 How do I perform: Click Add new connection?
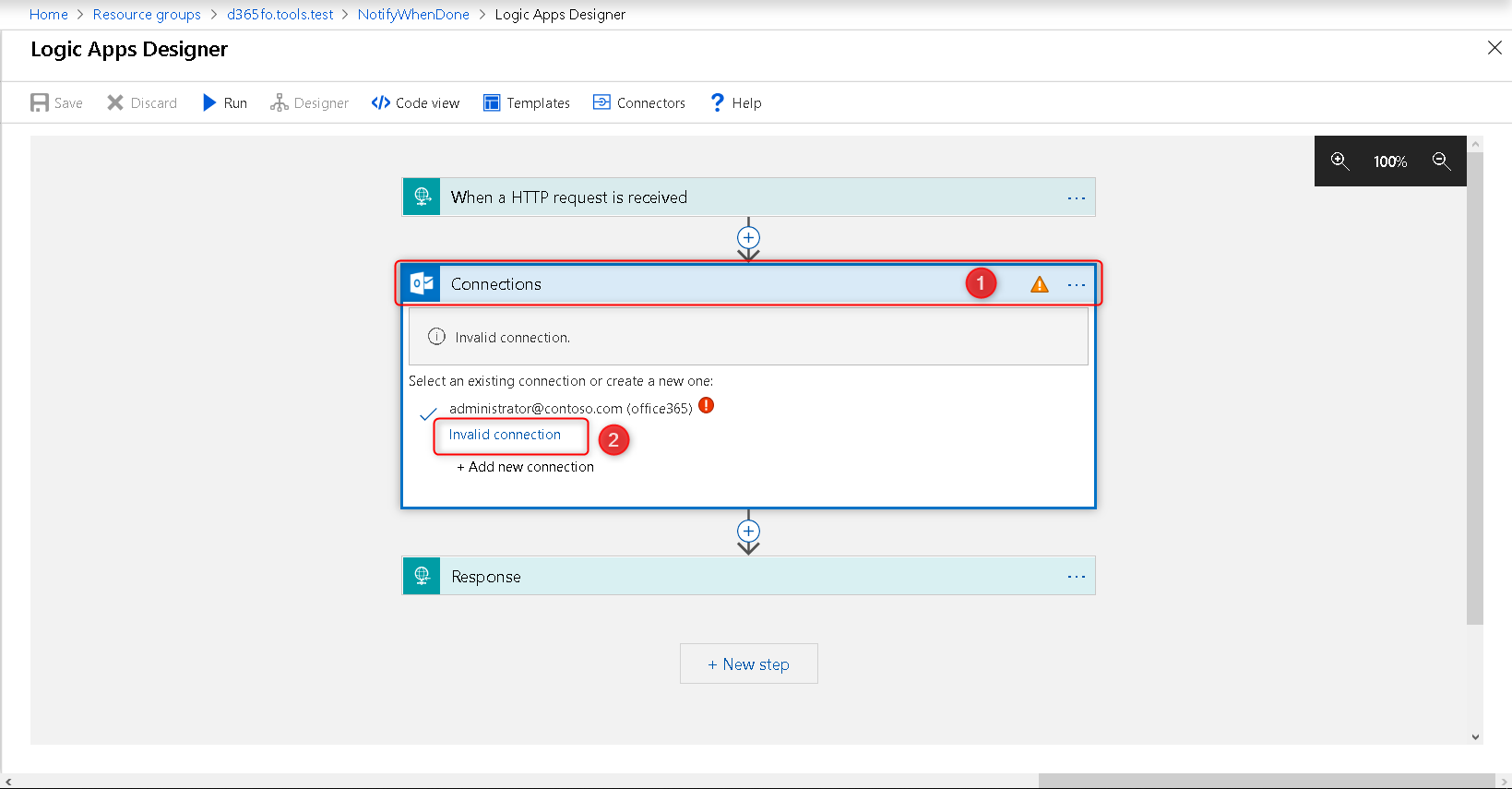(526, 467)
